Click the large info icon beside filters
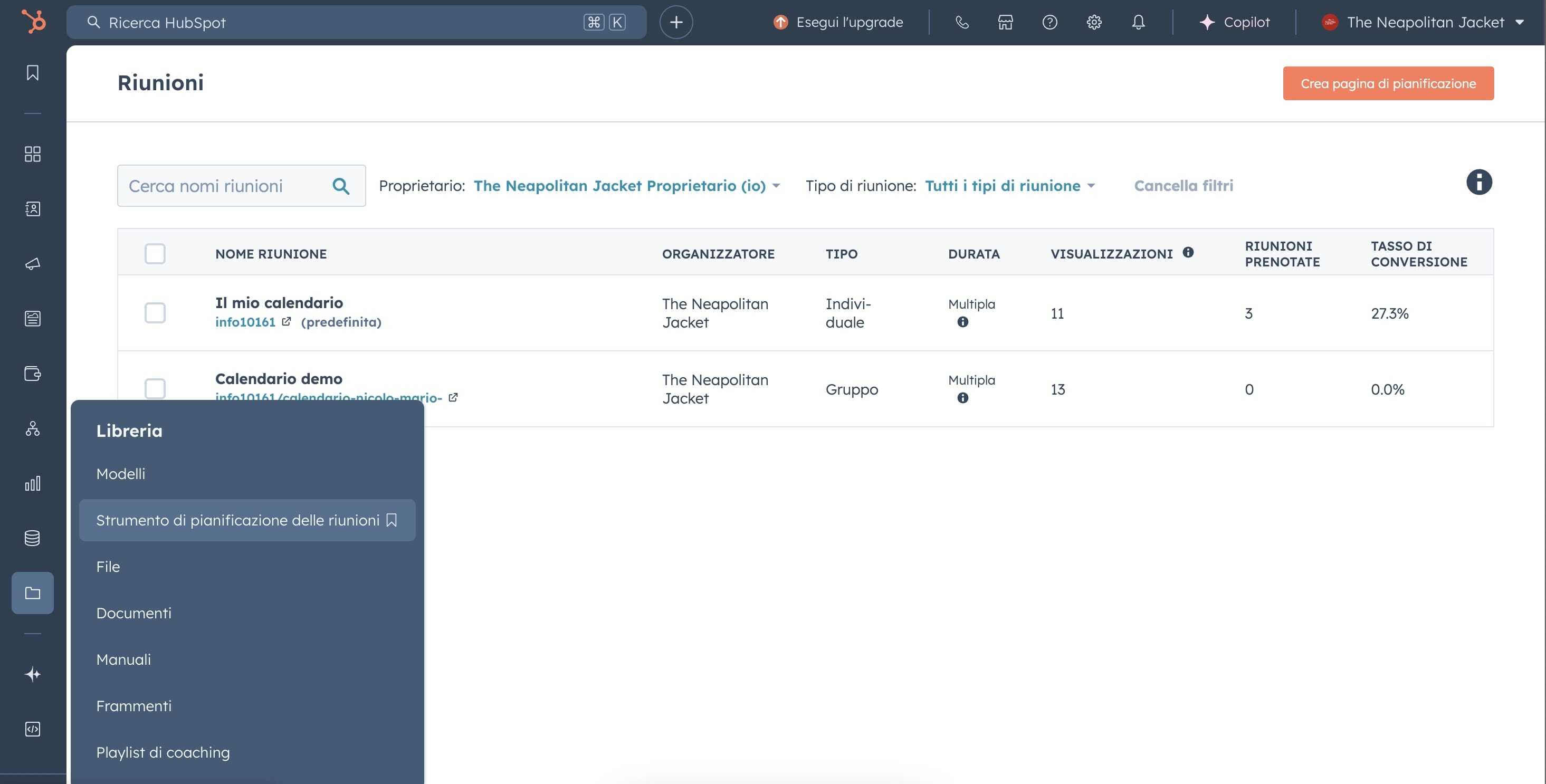The width and height of the screenshot is (1546, 784). (x=1479, y=182)
